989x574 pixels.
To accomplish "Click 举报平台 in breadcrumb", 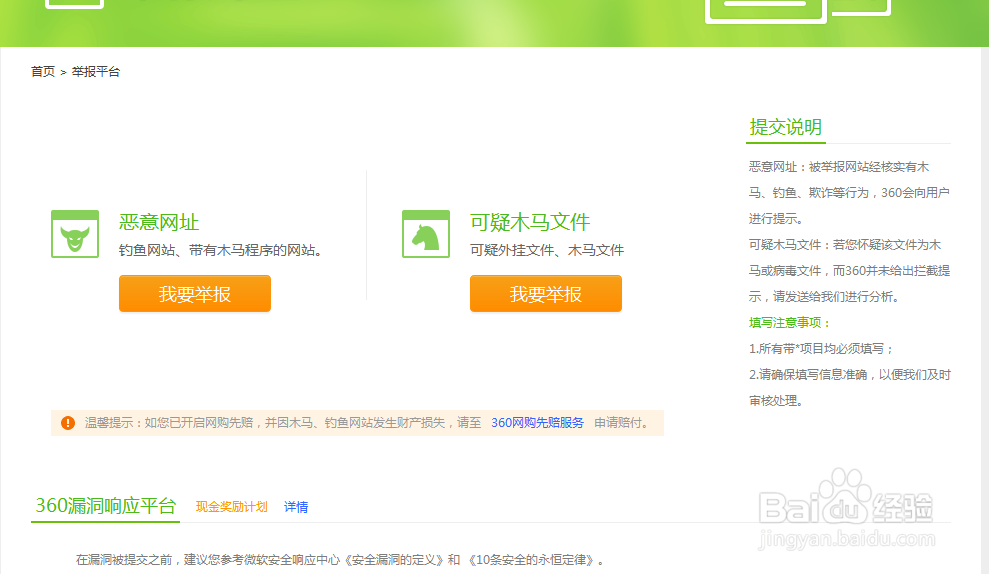I will point(96,72).
